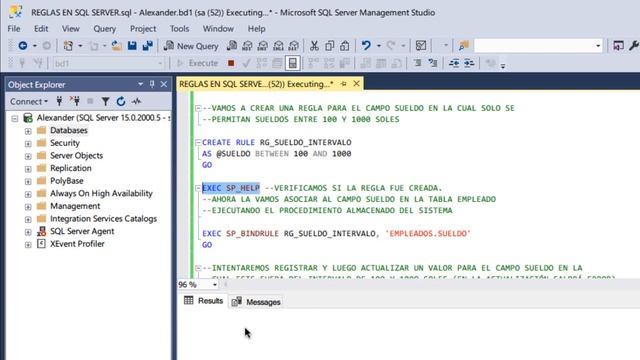Open the Undo history dropdown arrow
The width and height of the screenshot is (640, 360).
pyautogui.click(x=379, y=46)
